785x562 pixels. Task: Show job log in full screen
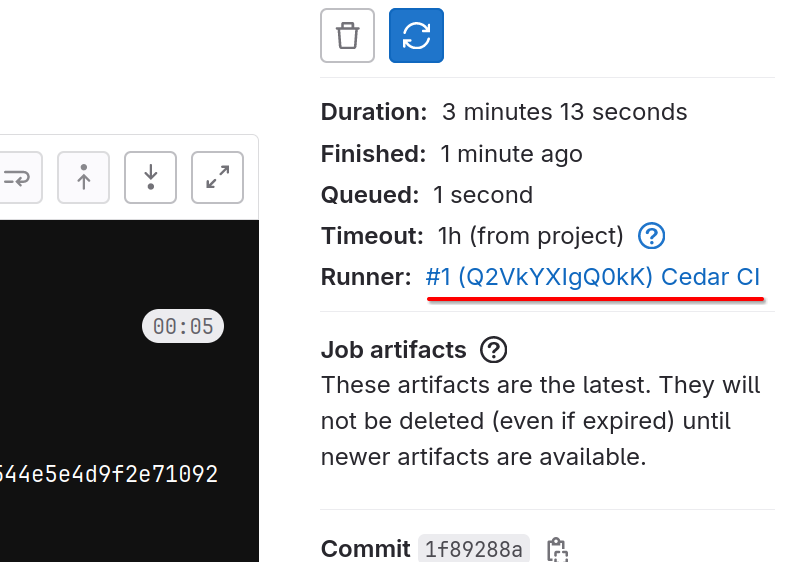pyautogui.click(x=217, y=177)
